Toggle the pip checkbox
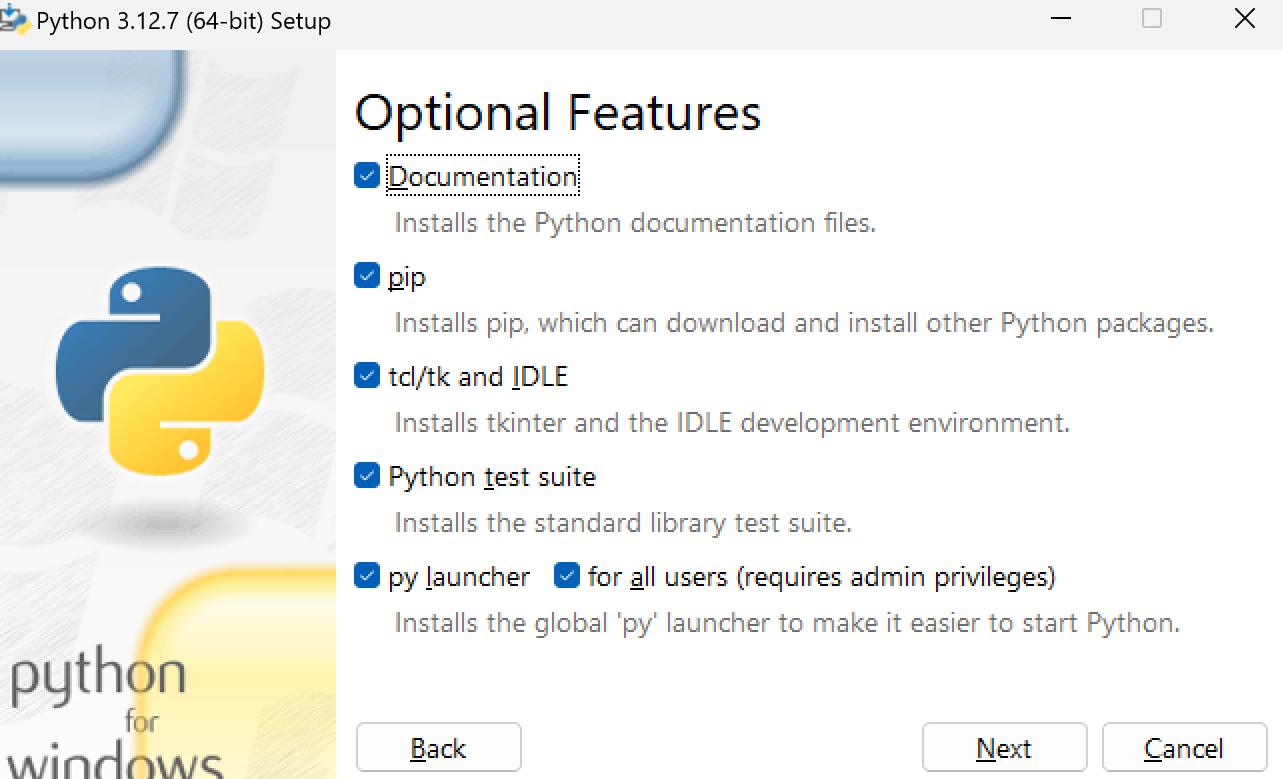The image size is (1283, 779). [367, 276]
